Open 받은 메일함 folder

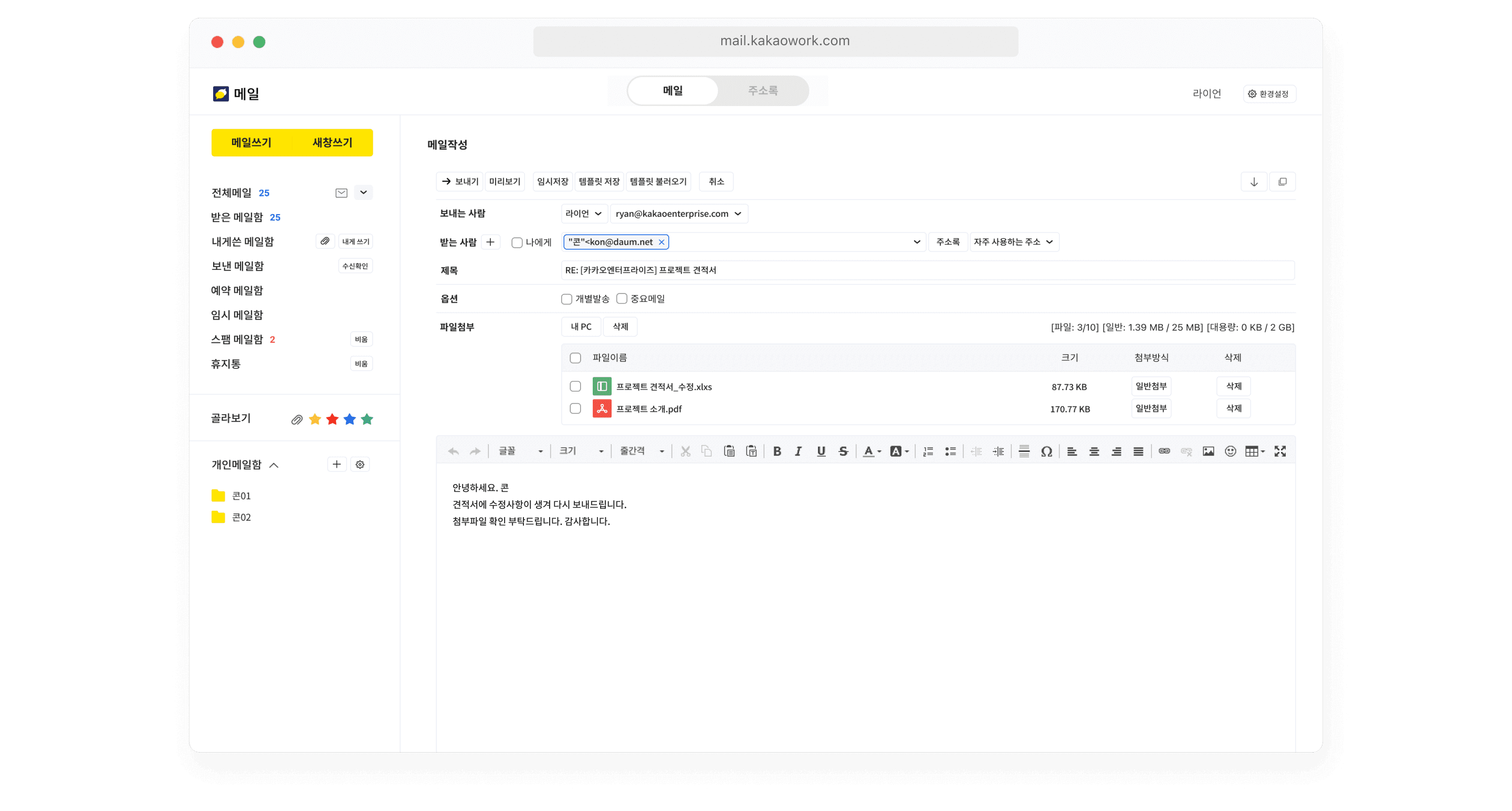[237, 217]
